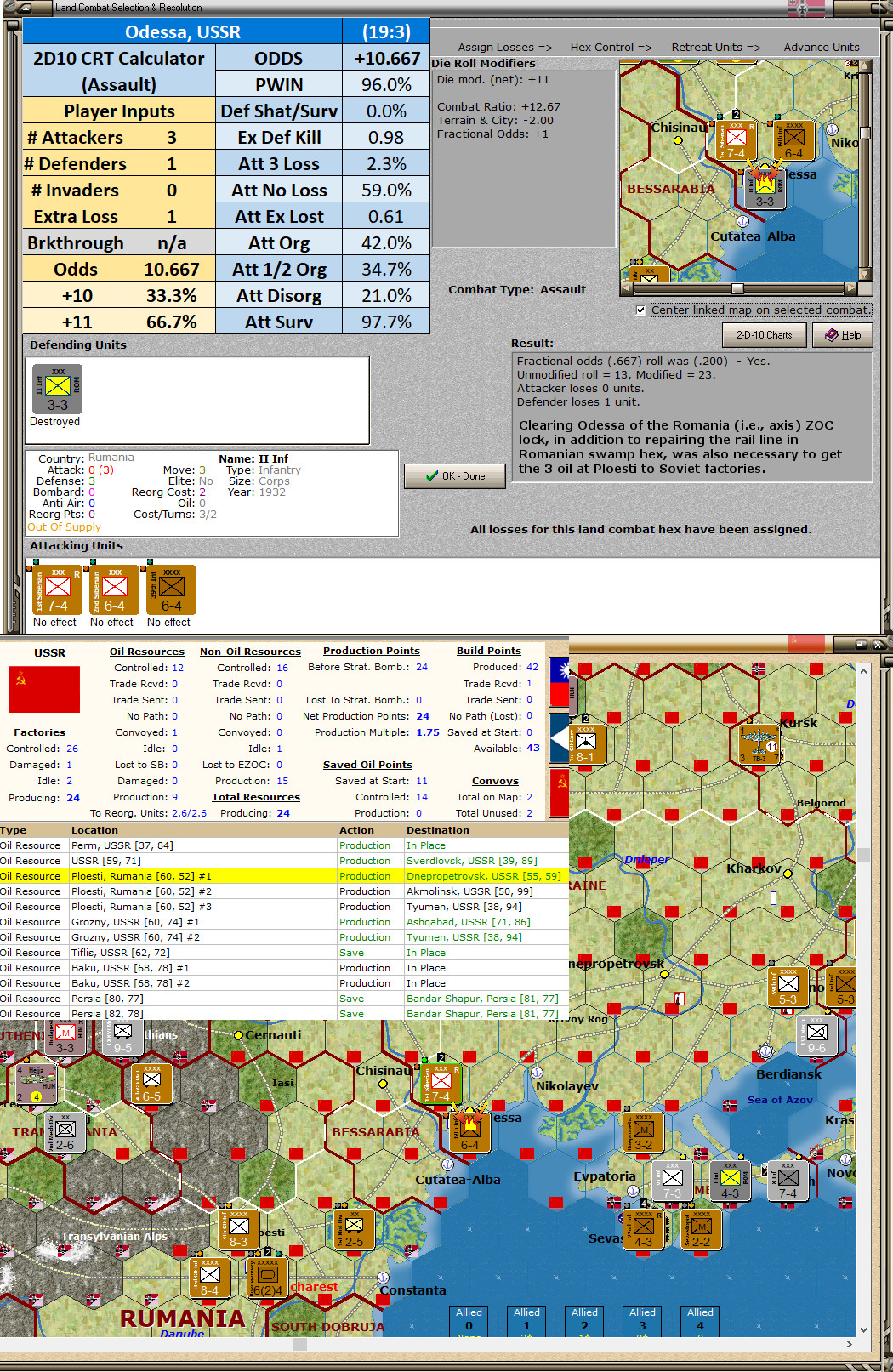The image size is (893, 1372).
Task: Select the 1st Siberian 7-4 attacking unit
Action: click(x=58, y=589)
